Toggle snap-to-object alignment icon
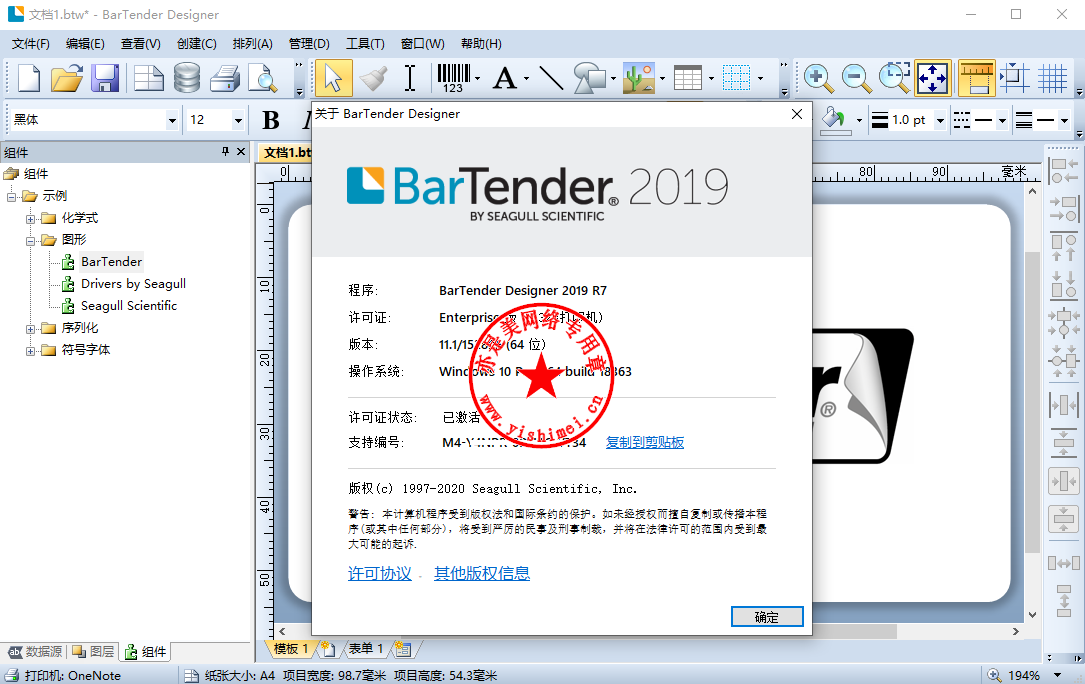The image size is (1085, 684). coord(1014,78)
